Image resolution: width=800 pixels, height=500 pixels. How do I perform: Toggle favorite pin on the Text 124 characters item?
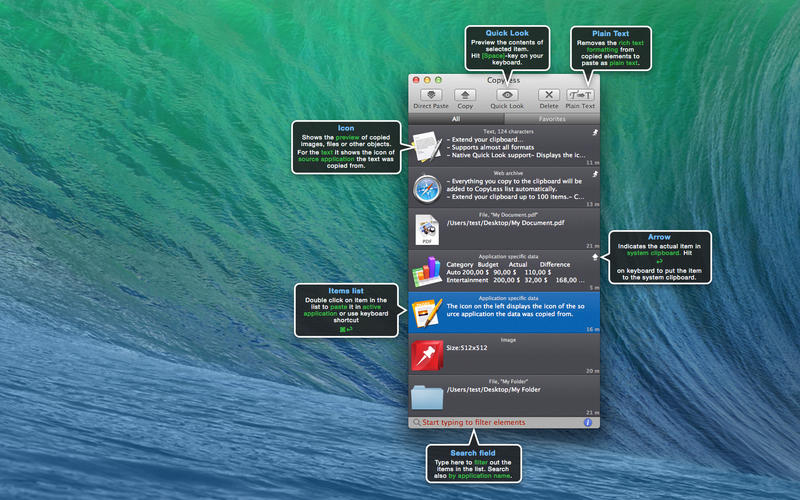(594, 131)
